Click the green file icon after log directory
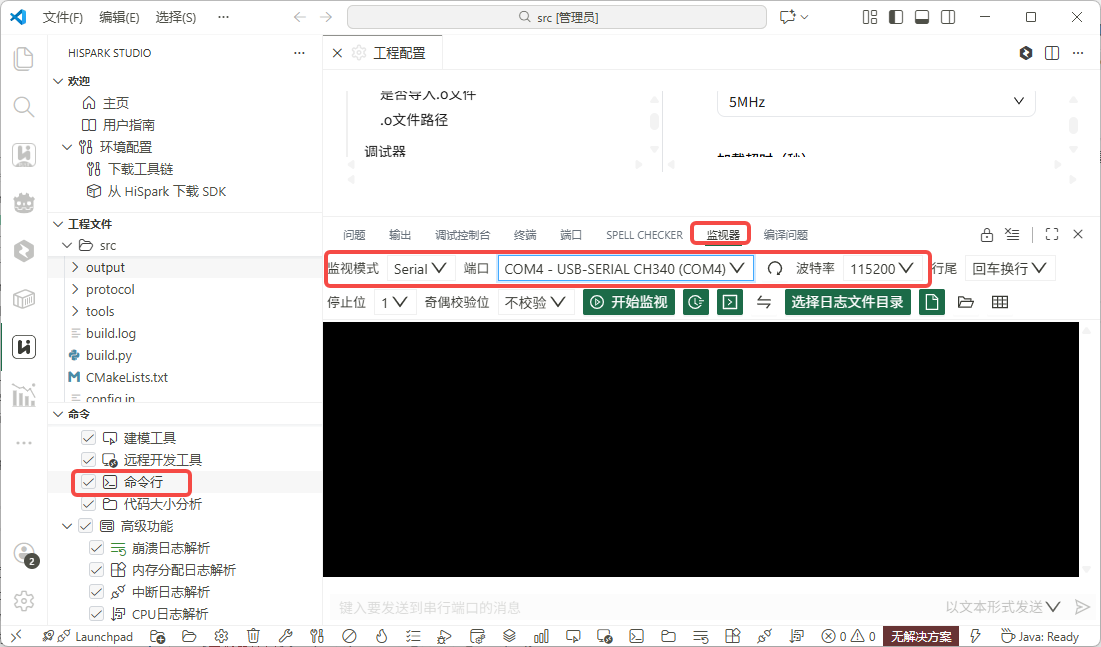This screenshot has height=647, width=1101. 931,302
